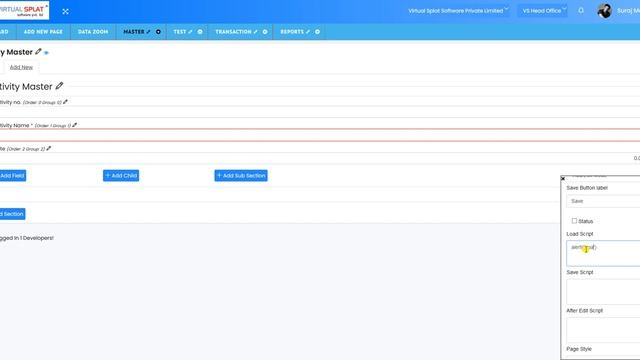This screenshot has width=640, height=360.
Task: Open the TEST menu
Action: [180, 32]
